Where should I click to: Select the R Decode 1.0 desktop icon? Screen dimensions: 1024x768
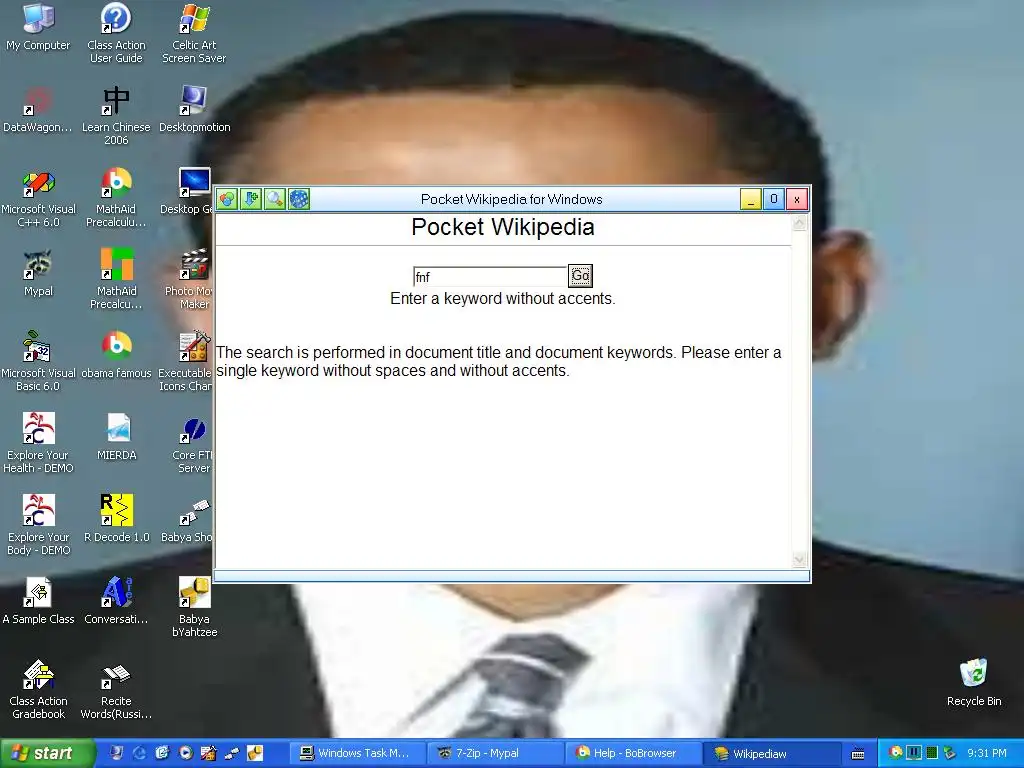(116, 519)
